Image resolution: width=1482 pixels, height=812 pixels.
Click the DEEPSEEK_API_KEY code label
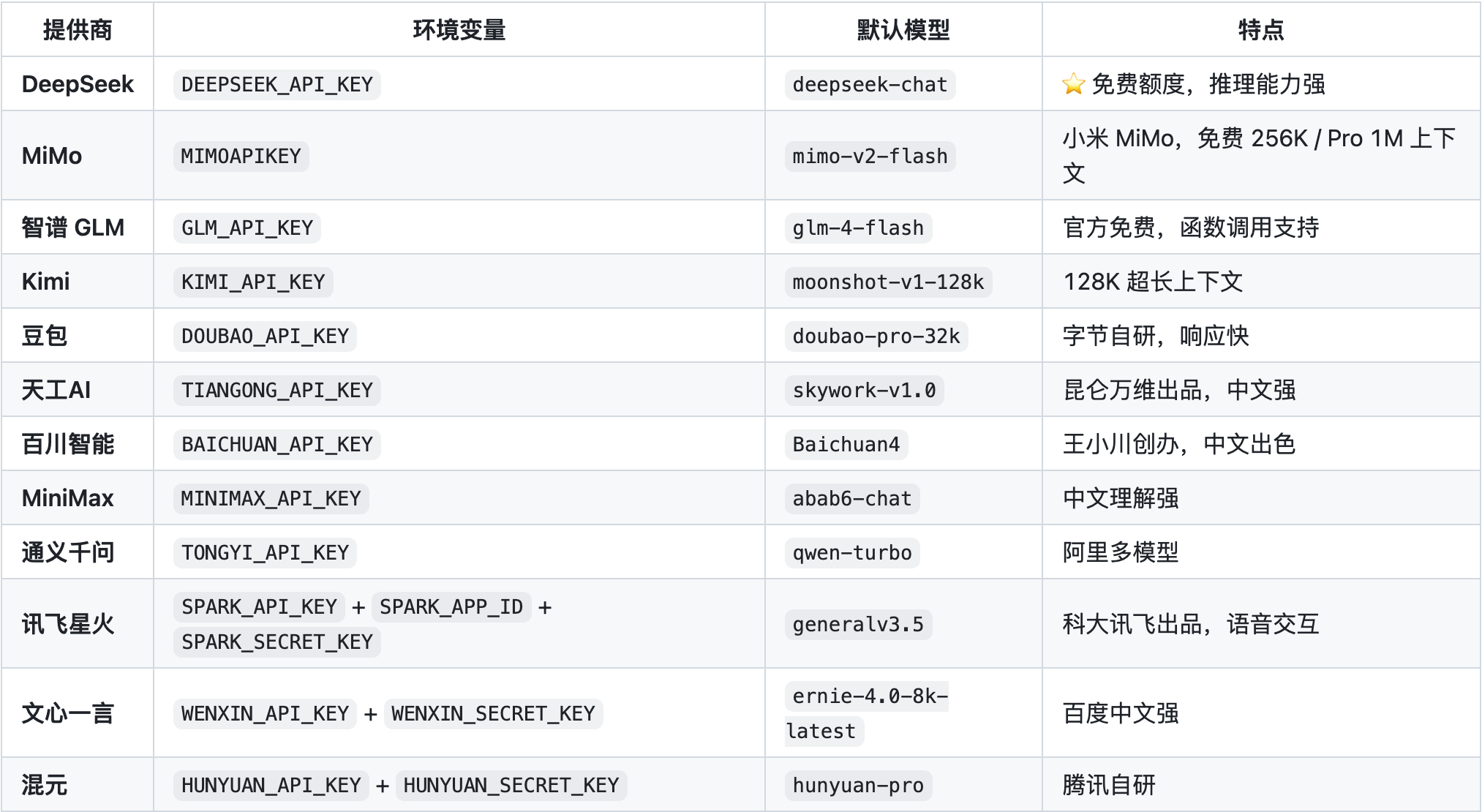point(277,84)
